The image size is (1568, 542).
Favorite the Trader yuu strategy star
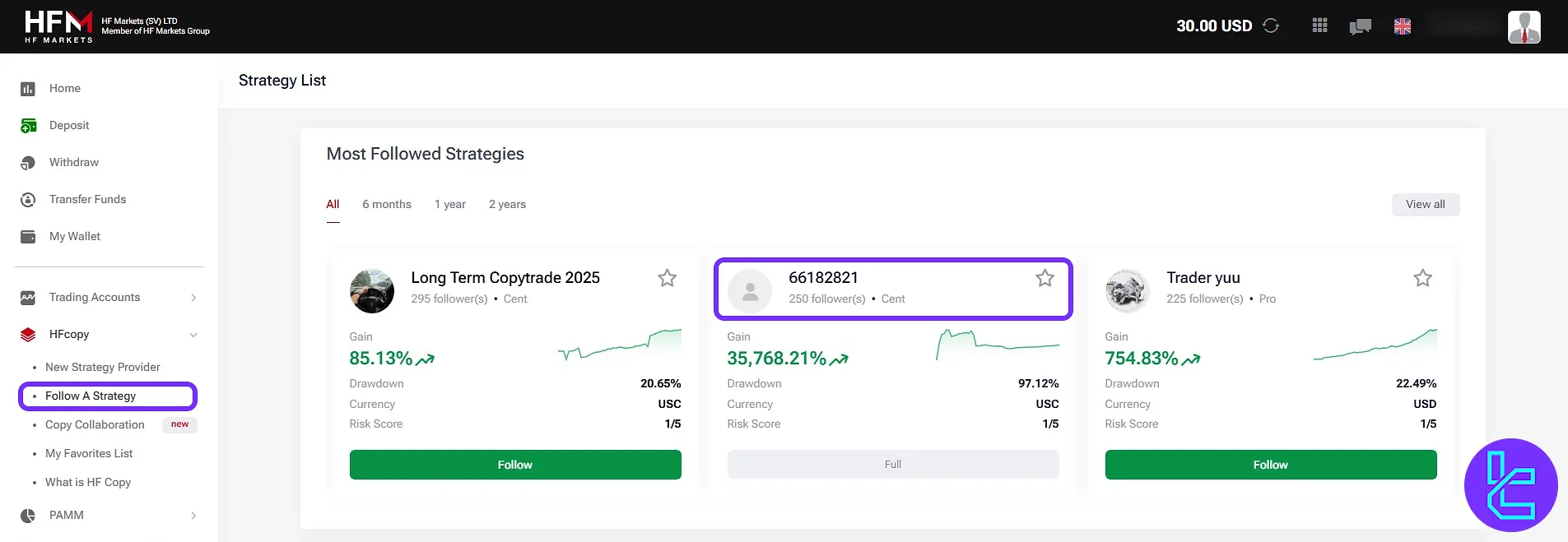pos(1422,278)
